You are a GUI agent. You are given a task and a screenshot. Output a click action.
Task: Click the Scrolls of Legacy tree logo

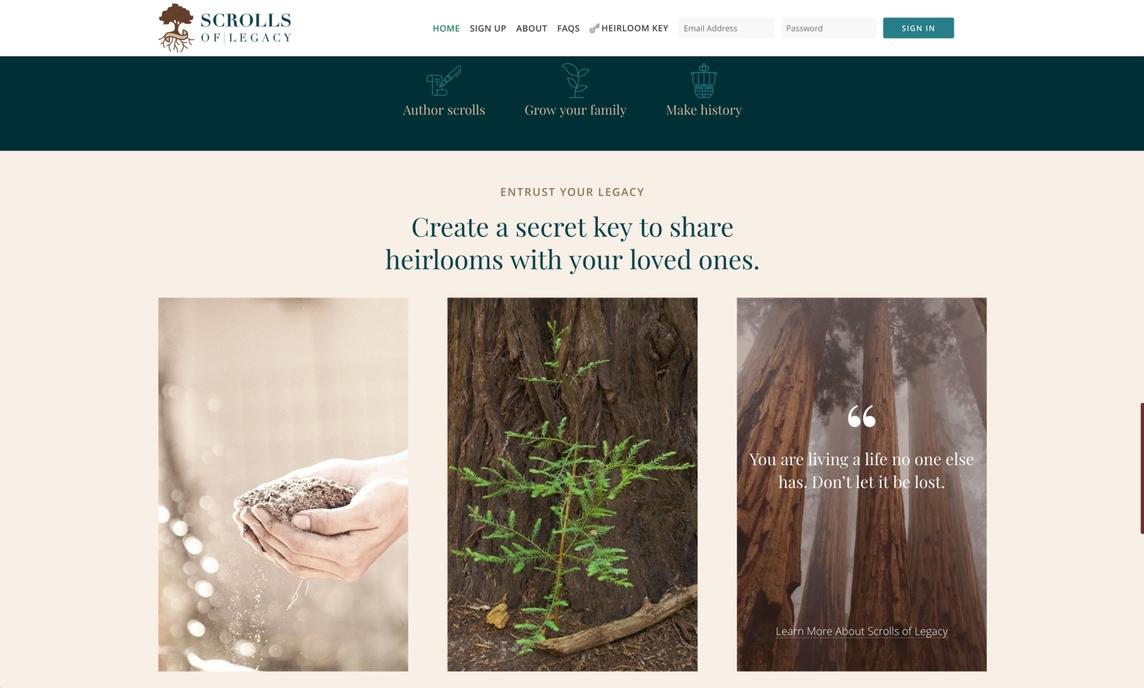coord(176,28)
